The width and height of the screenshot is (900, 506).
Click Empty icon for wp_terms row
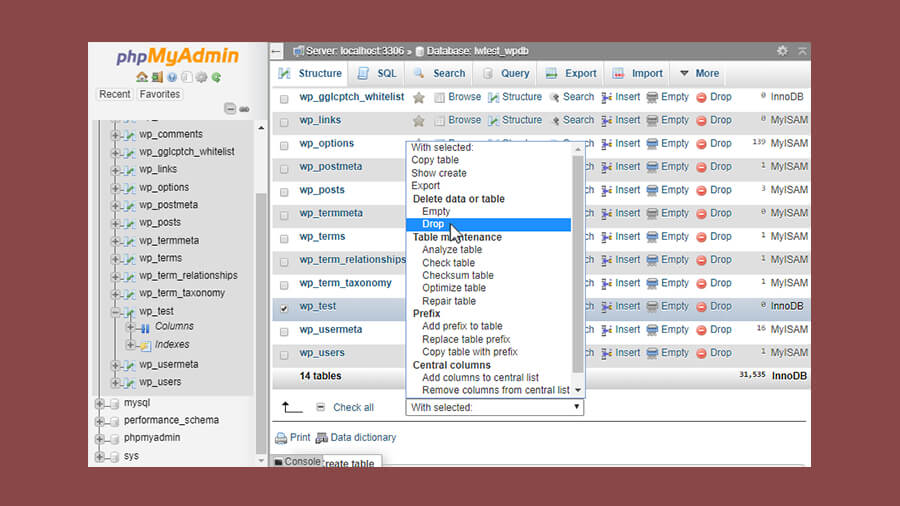click(x=652, y=237)
